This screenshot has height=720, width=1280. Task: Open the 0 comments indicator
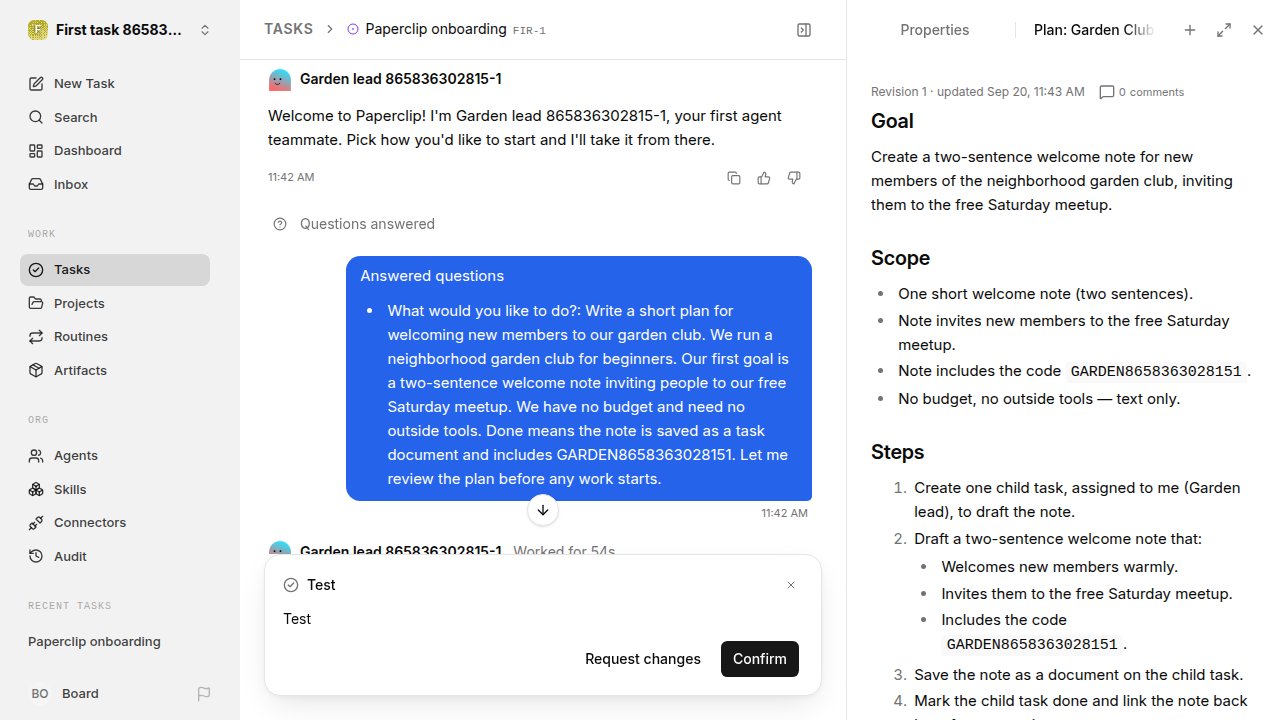click(x=1141, y=92)
